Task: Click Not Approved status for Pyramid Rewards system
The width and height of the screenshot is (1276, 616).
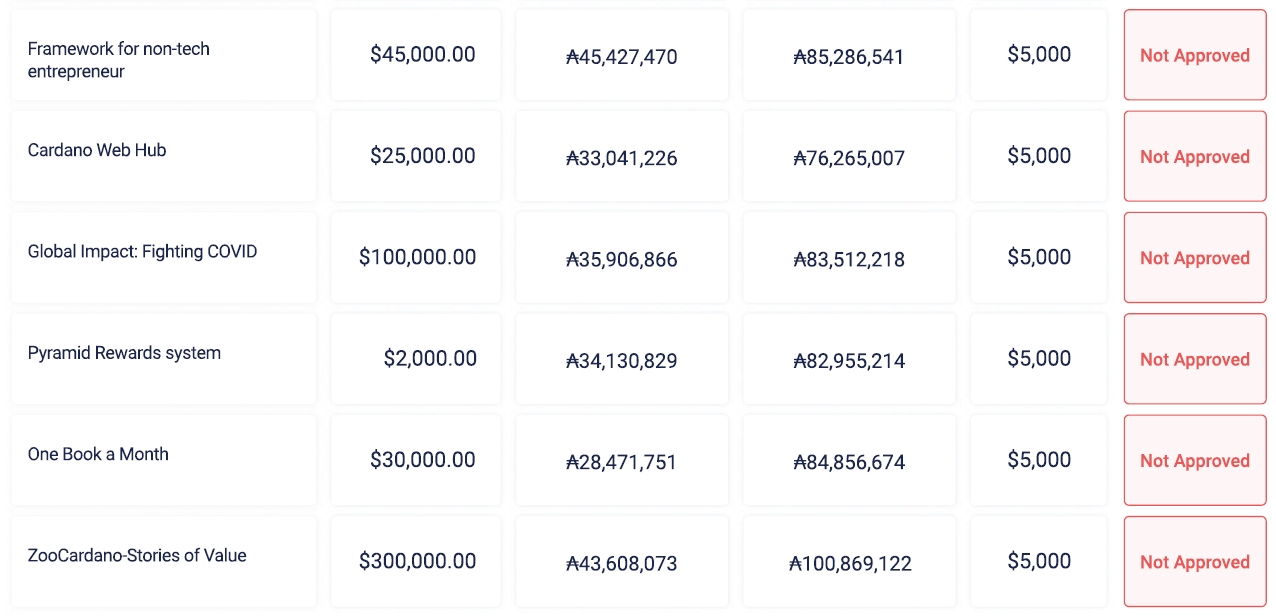Action: 1195,360
